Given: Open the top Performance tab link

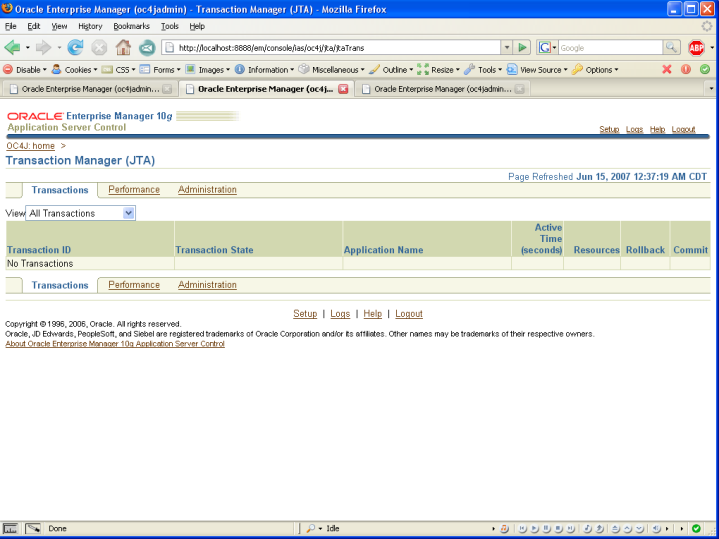Looking at the screenshot, I should pos(134,189).
